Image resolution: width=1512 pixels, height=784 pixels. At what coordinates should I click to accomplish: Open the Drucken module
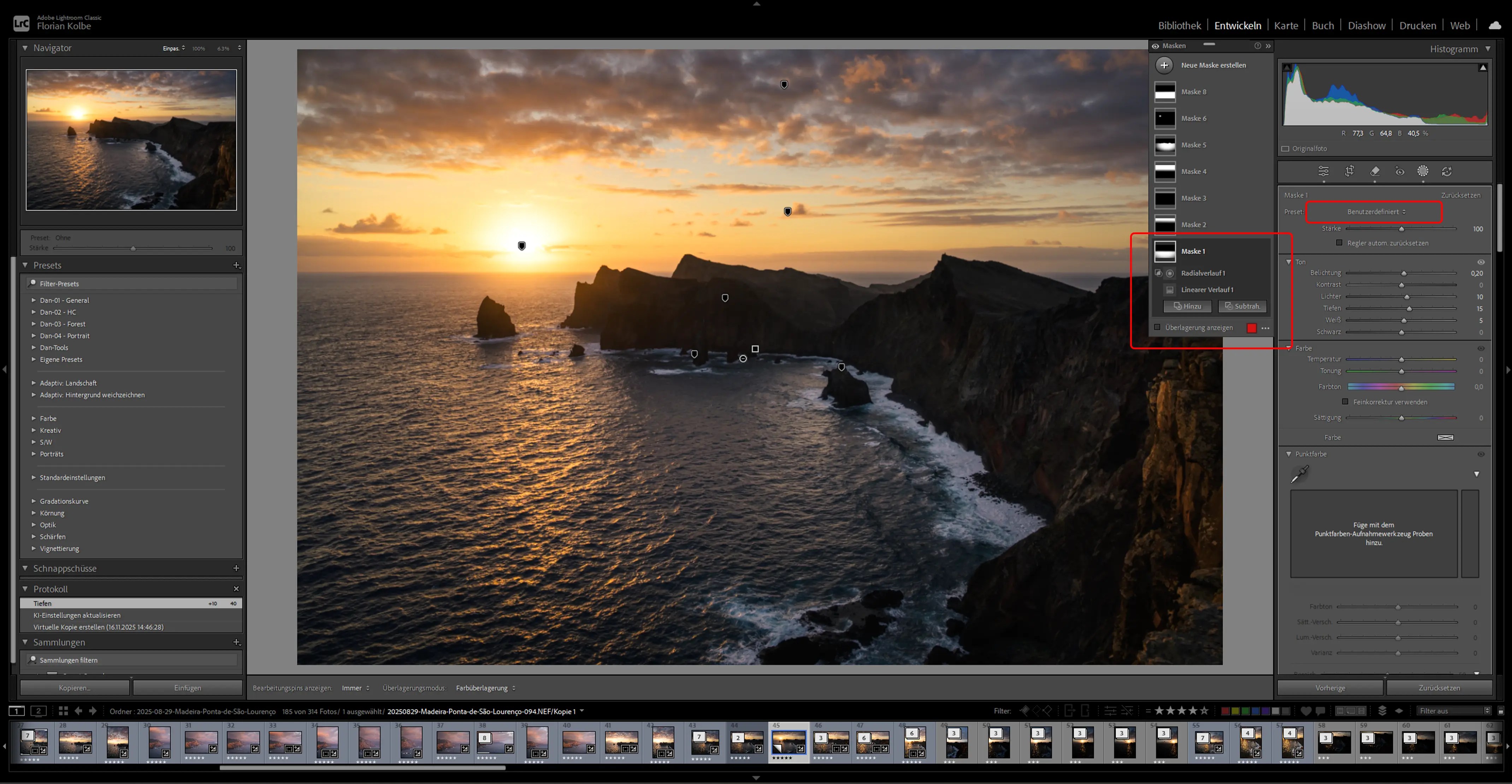coord(1417,25)
